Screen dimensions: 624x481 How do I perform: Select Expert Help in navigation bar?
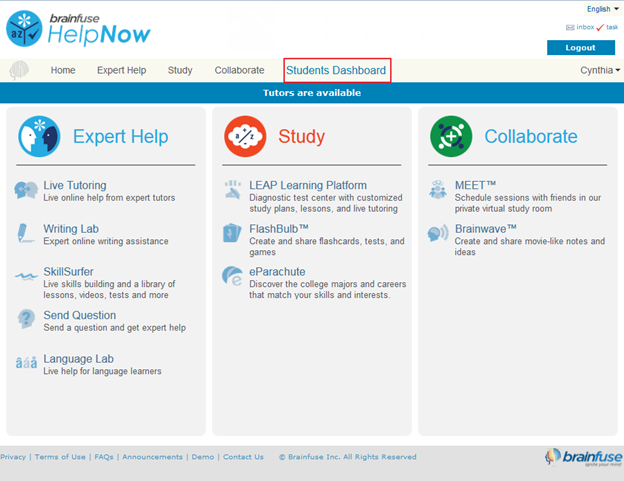(x=121, y=71)
